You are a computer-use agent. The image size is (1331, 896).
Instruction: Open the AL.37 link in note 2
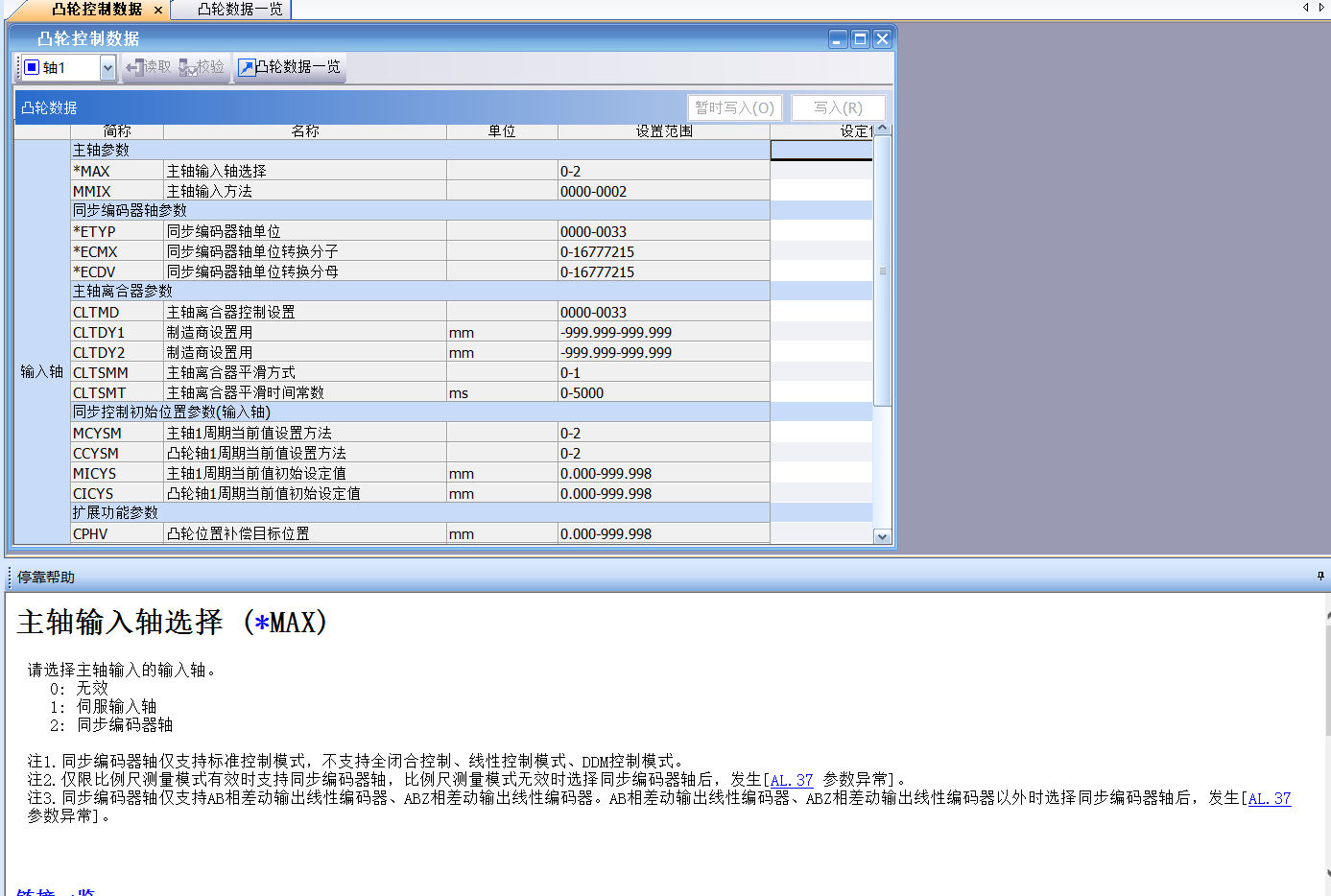792,780
